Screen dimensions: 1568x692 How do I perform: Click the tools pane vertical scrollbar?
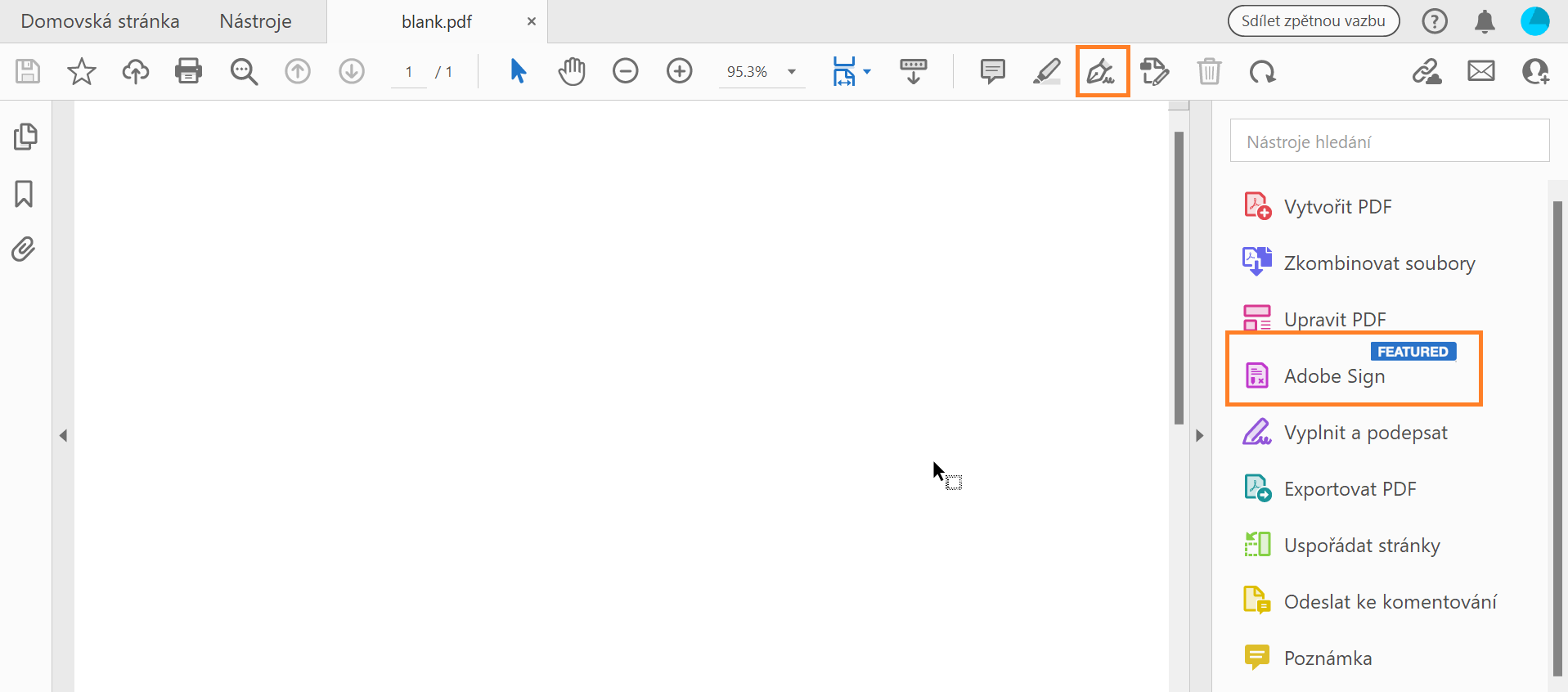[x=1557, y=438]
